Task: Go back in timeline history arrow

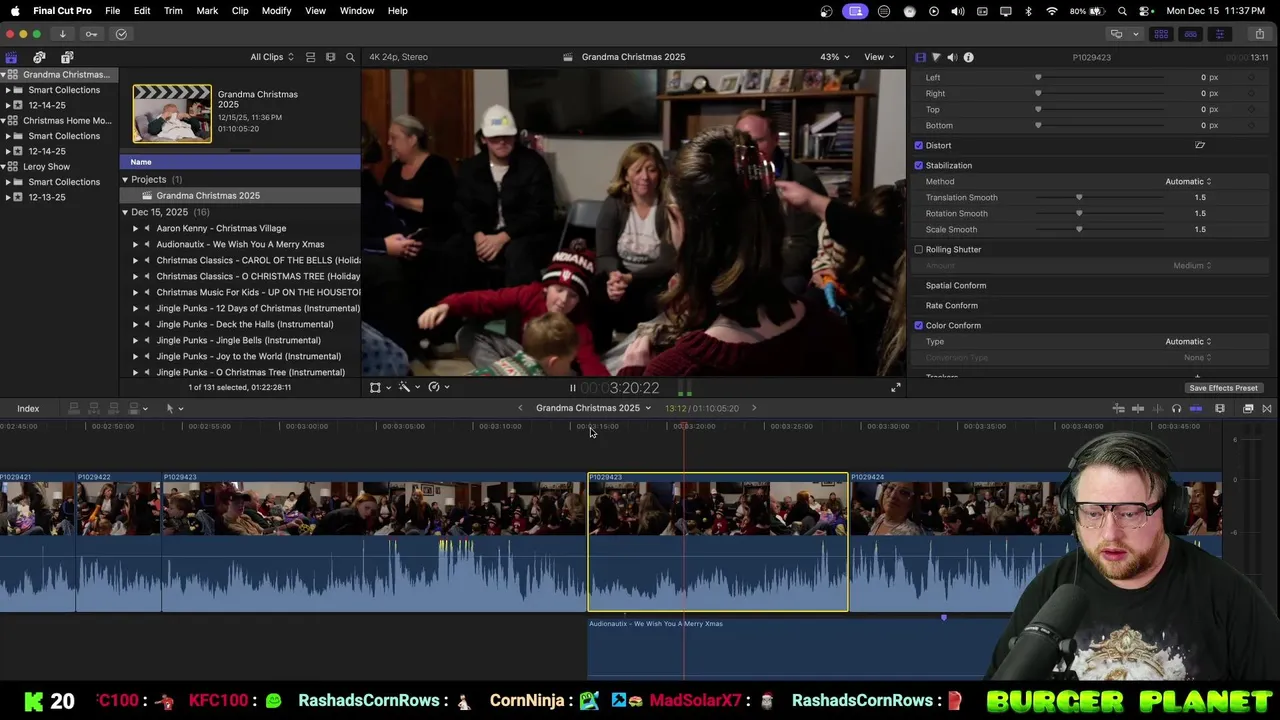Action: (520, 408)
